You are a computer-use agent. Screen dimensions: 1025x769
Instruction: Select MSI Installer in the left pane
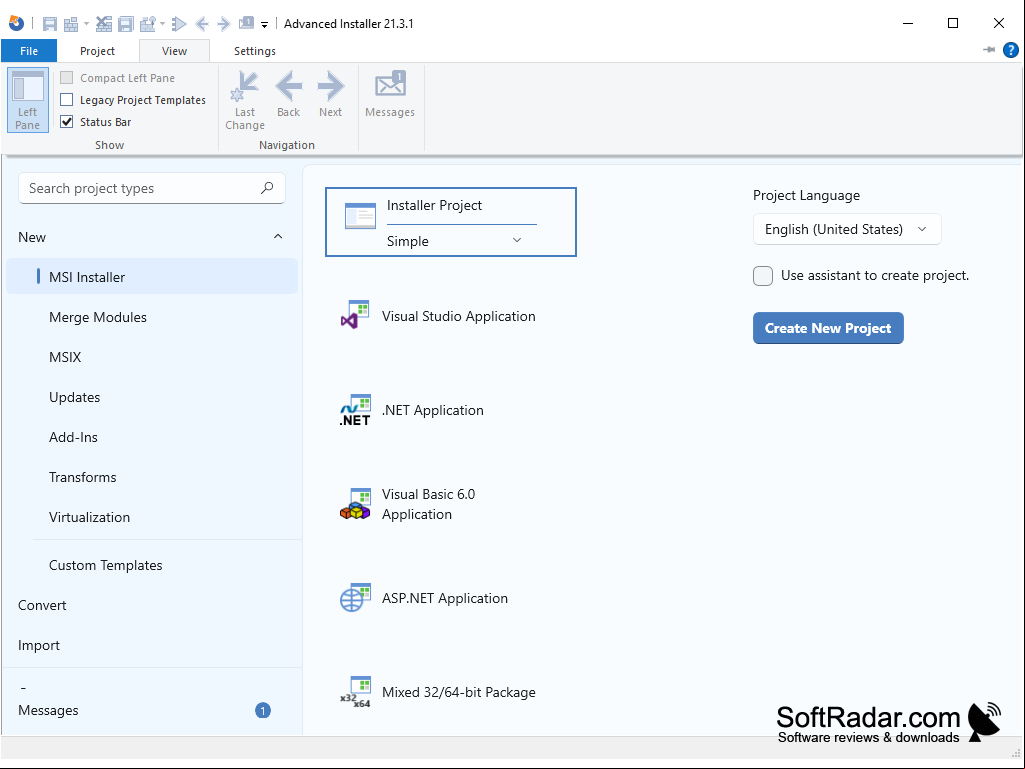click(x=152, y=277)
